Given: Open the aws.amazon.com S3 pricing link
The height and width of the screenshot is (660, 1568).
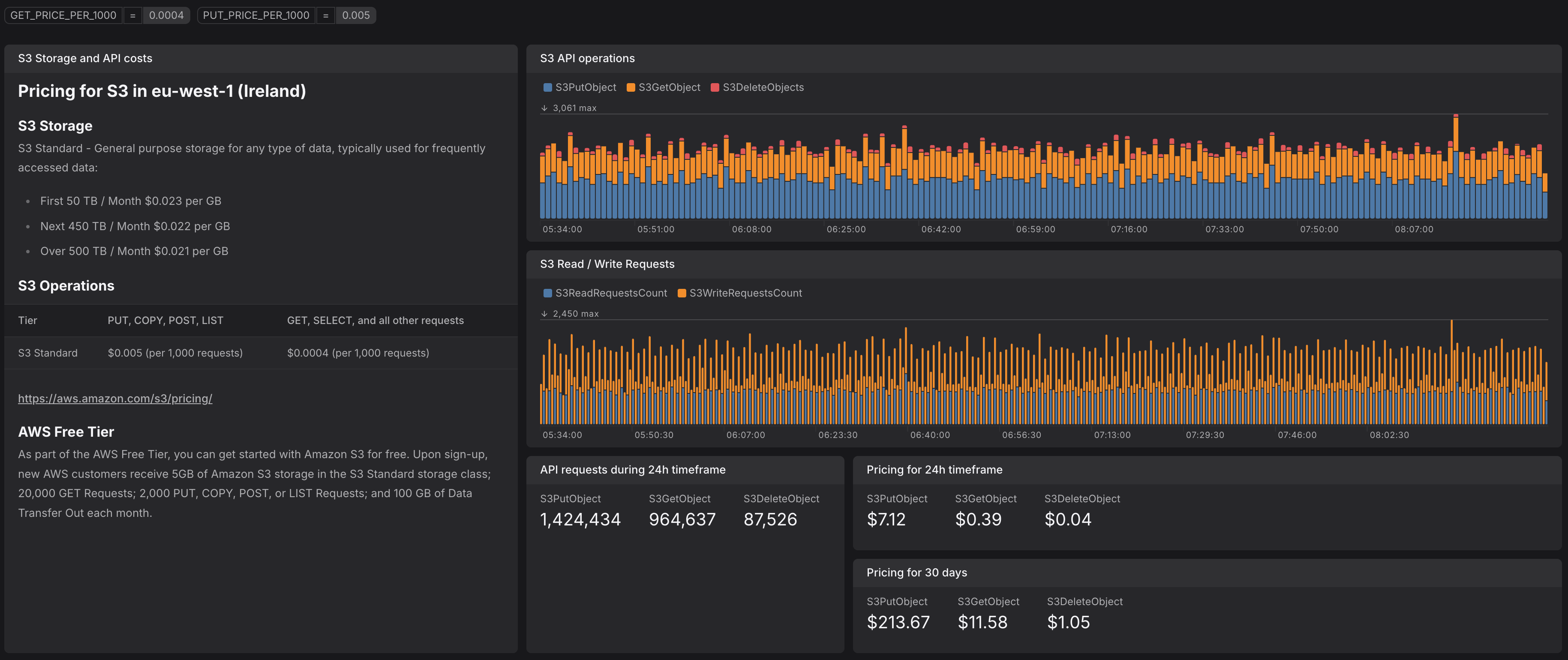Looking at the screenshot, I should point(115,399).
